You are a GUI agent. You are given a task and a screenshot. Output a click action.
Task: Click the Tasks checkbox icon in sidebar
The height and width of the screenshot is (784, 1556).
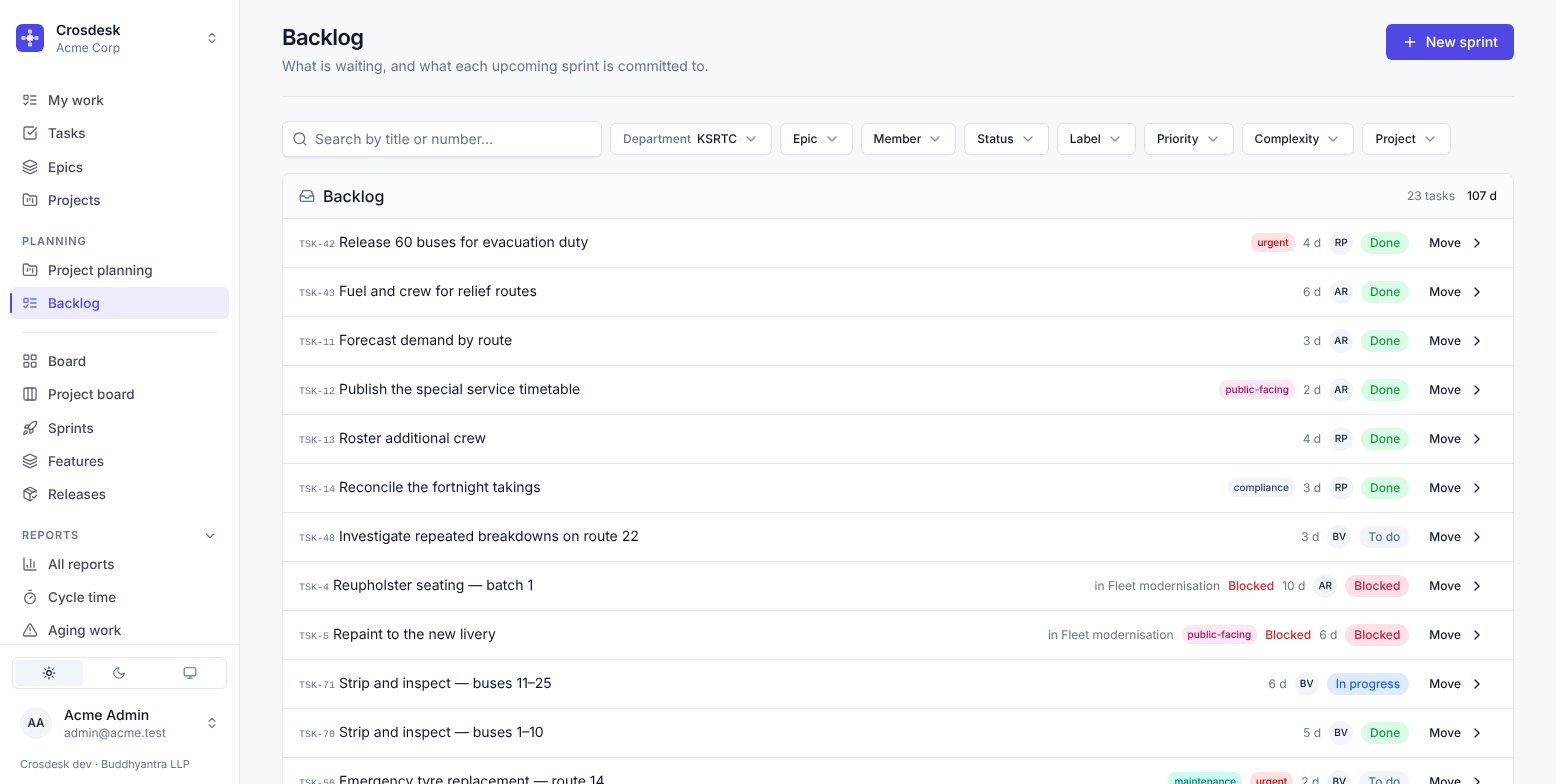30,133
